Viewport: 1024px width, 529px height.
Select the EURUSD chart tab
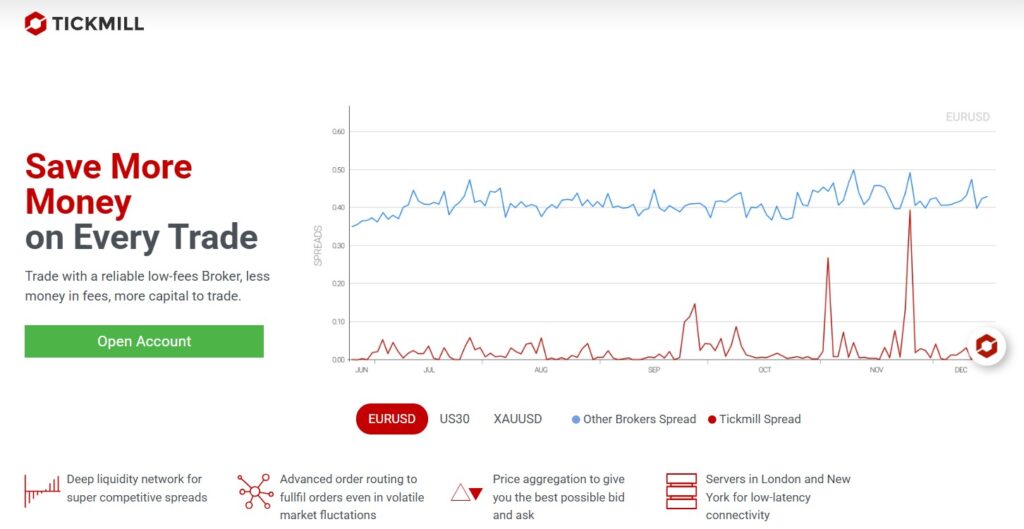pos(392,419)
